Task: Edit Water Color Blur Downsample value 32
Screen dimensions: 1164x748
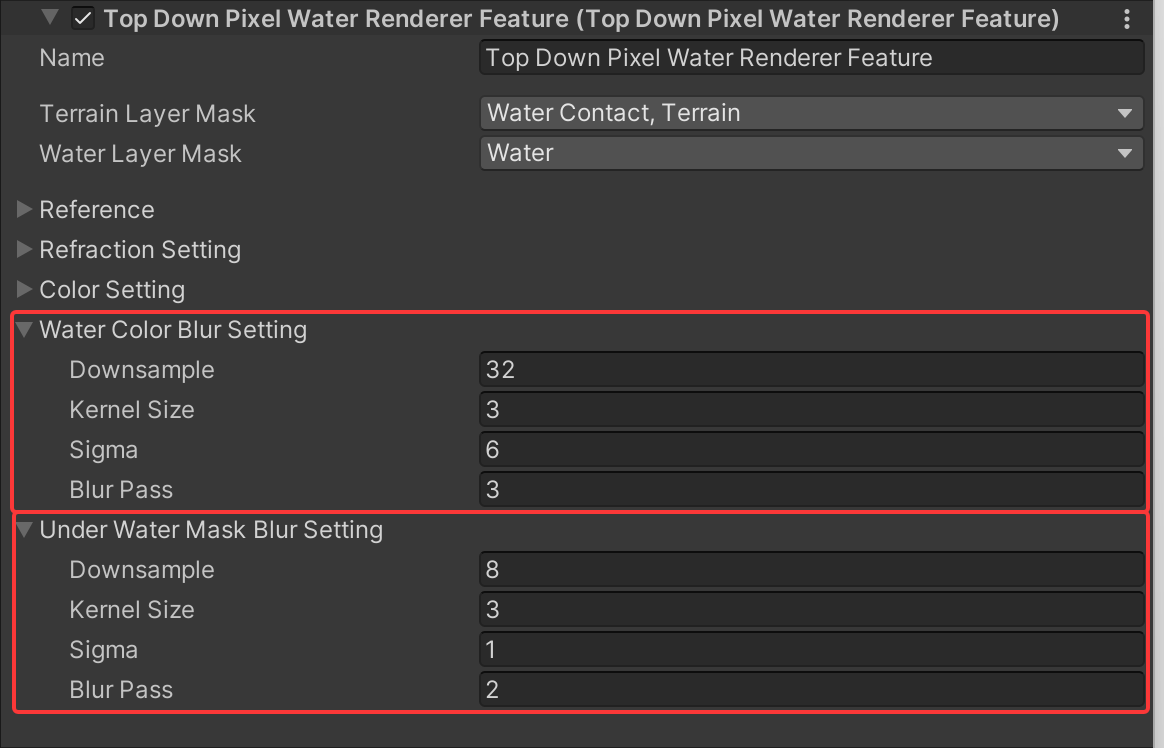Action: [x=810, y=369]
